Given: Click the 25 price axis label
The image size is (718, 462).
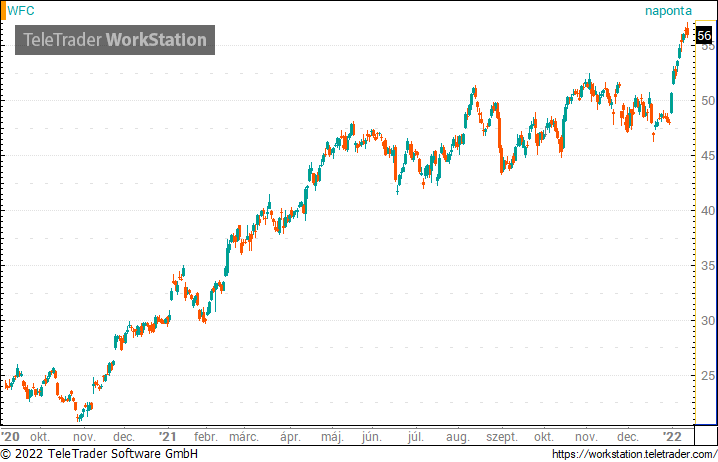Looking at the screenshot, I should 708,375.
